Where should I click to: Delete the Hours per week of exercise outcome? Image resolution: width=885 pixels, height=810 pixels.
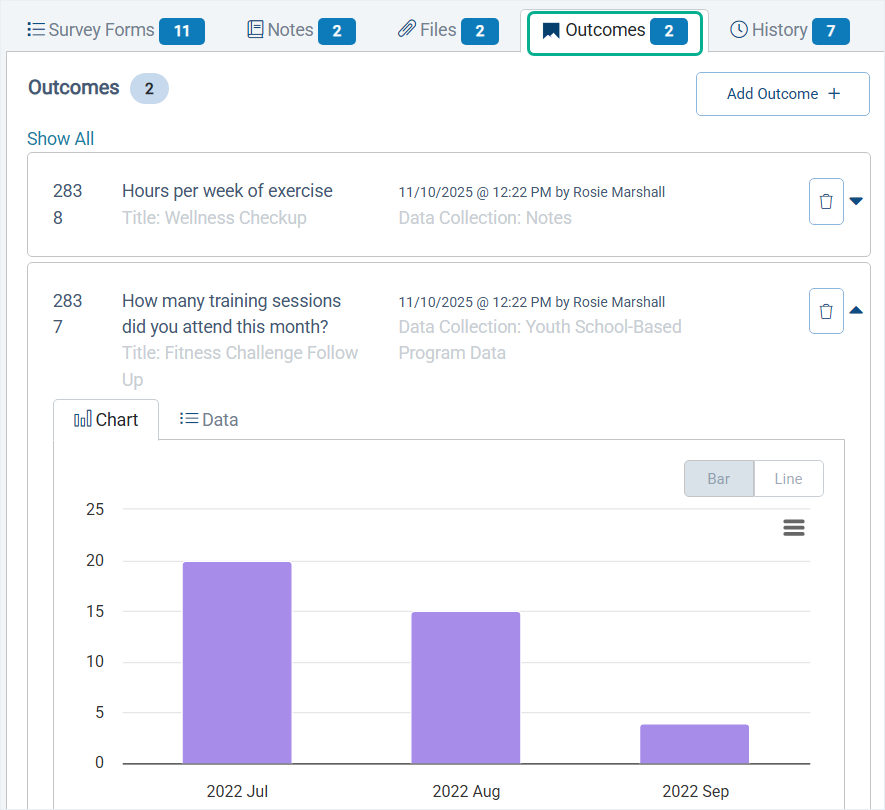pyautogui.click(x=825, y=201)
